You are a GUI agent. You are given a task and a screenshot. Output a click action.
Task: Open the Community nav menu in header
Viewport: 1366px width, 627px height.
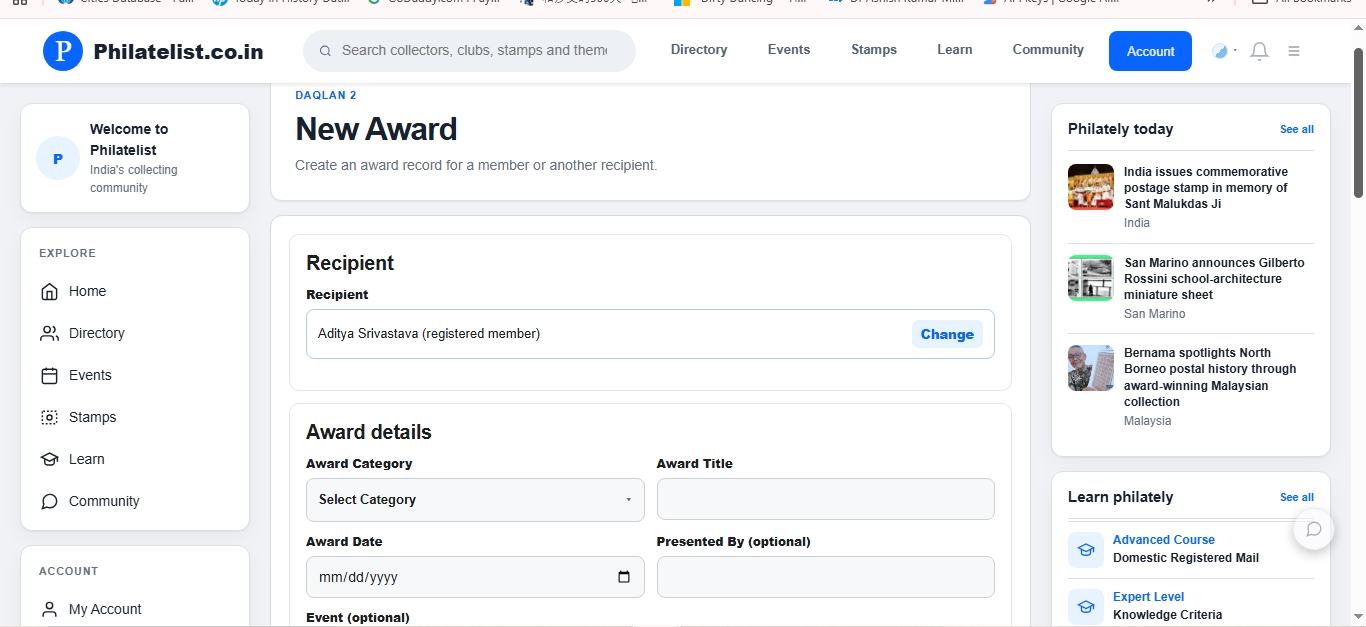coord(1048,50)
